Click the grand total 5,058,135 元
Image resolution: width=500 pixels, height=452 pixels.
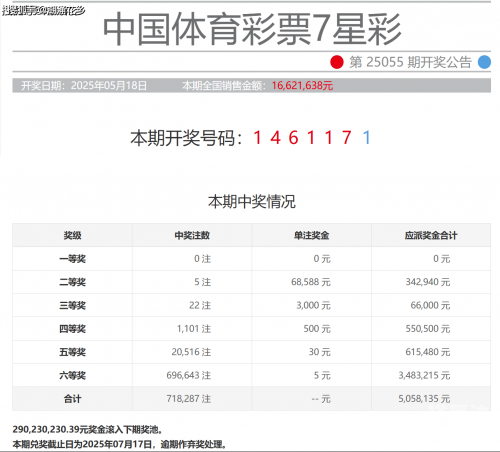424,399
